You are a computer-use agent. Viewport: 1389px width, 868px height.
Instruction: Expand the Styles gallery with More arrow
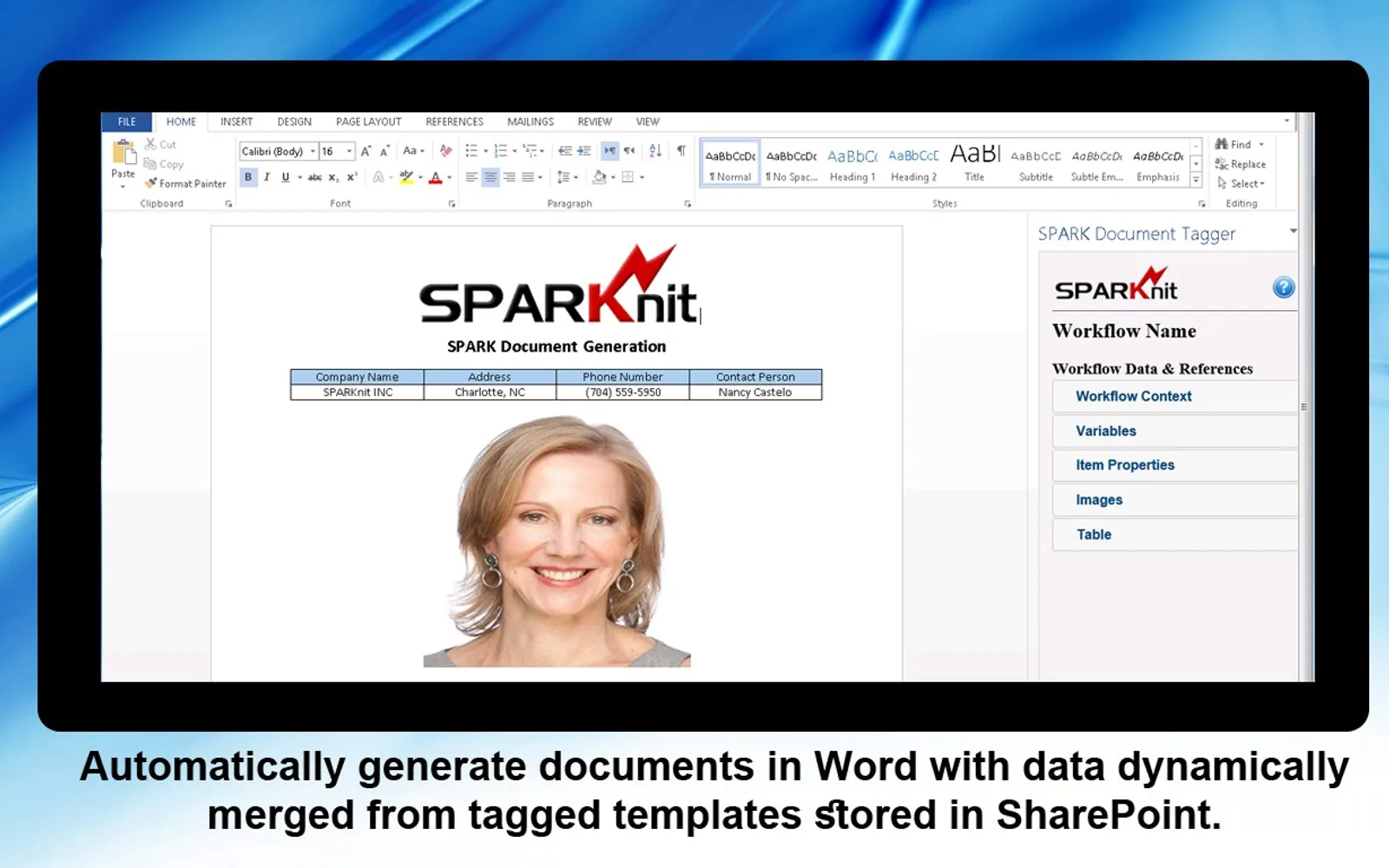(1196, 180)
